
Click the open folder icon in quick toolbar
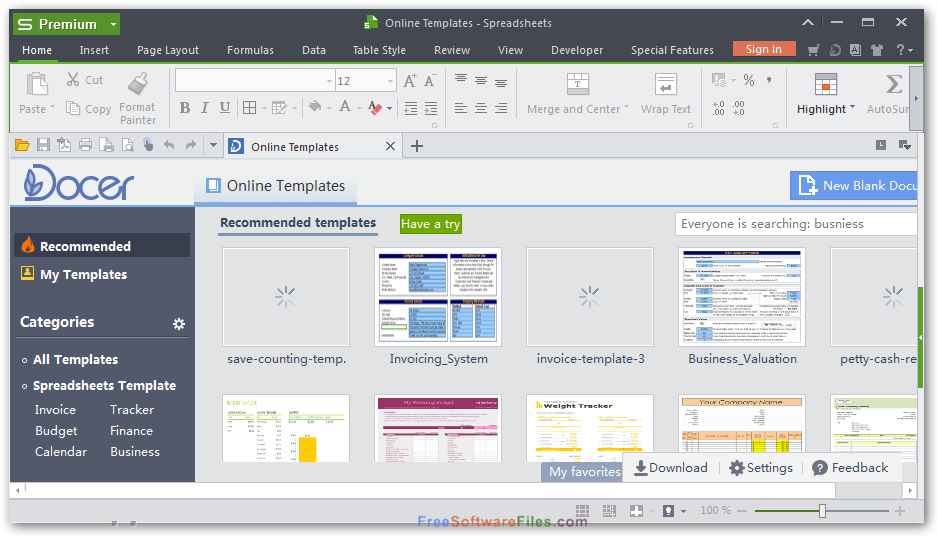[22, 145]
